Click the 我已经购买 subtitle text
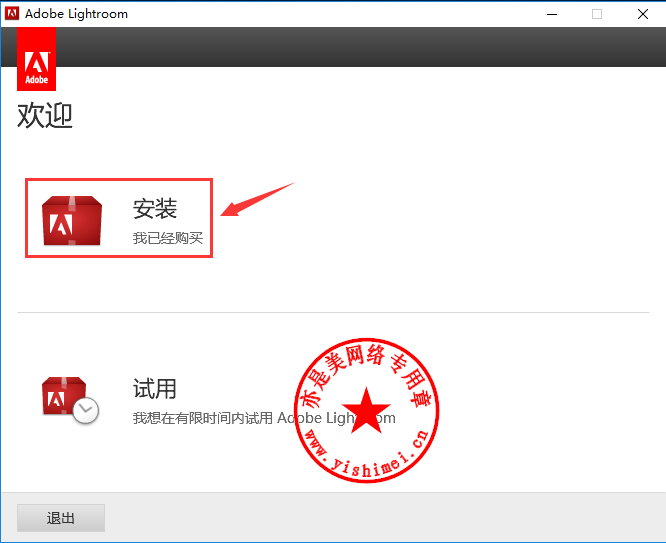 168,238
